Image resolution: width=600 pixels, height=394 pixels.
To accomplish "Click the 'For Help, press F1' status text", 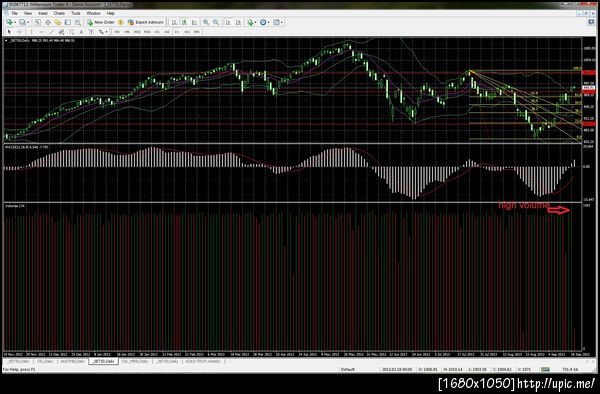I will pyautogui.click(x=19, y=369).
